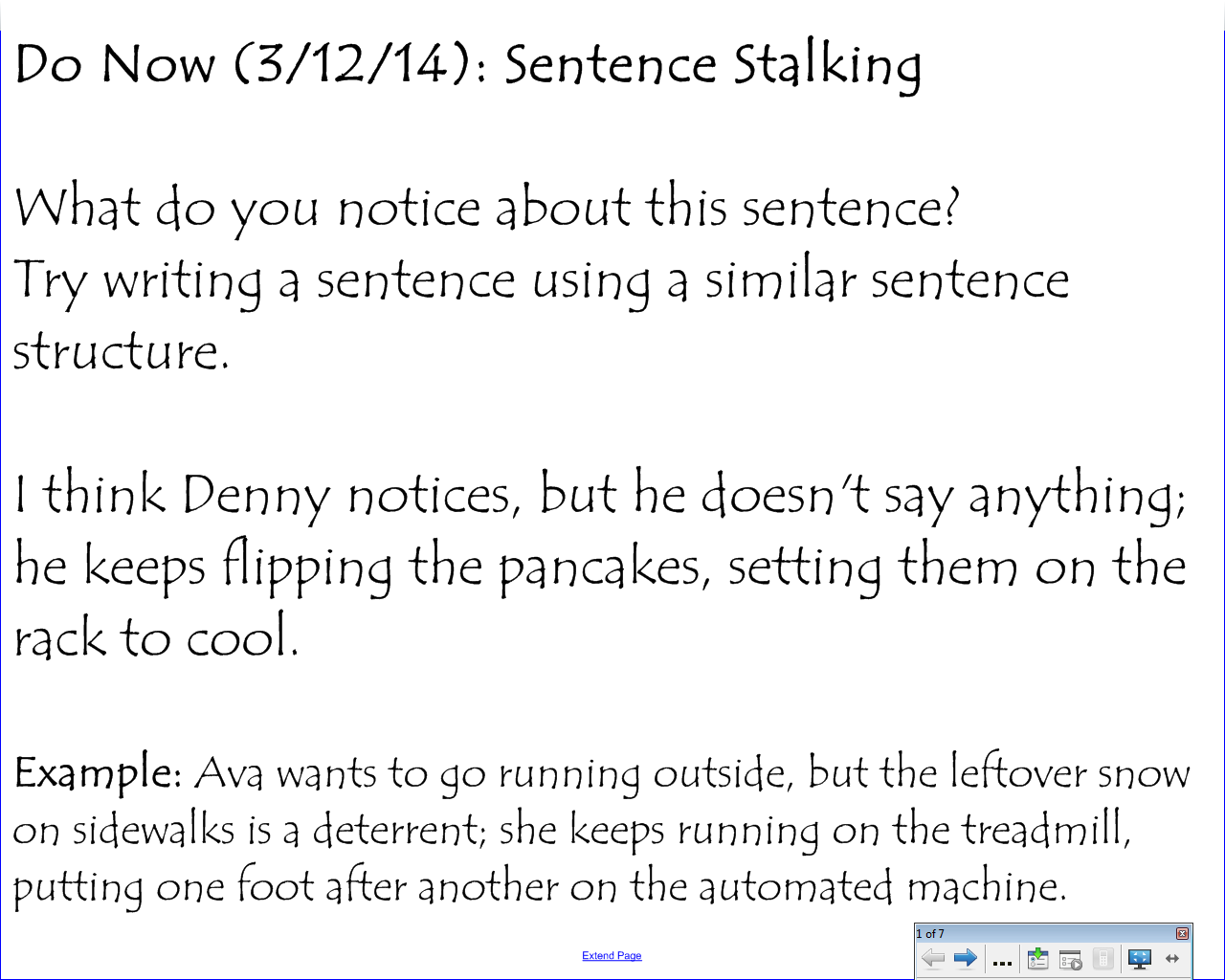The height and width of the screenshot is (980, 1225).
Task: Click the bold 'Example:' label
Action: 98,772
